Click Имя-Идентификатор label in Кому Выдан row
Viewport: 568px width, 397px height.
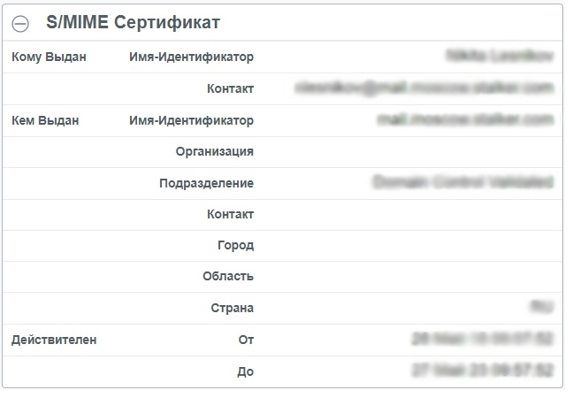(x=191, y=57)
